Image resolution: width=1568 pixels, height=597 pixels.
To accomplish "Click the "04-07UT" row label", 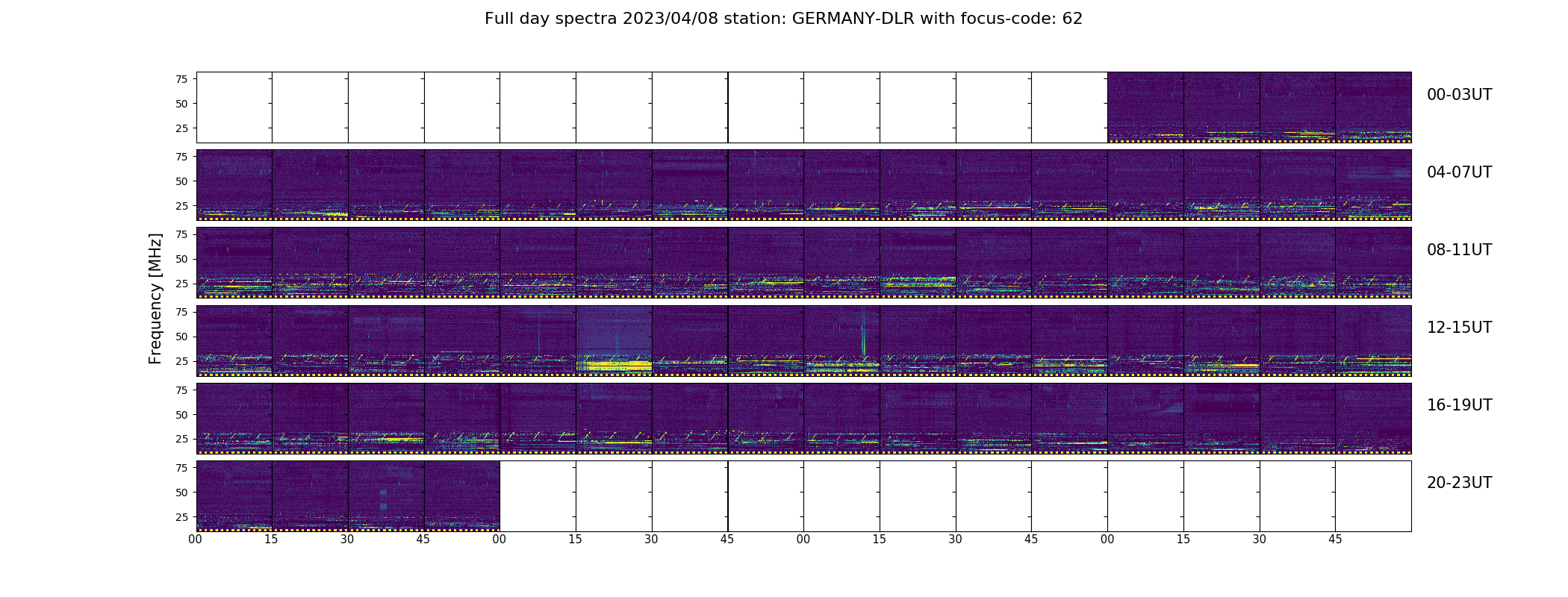I will [x=1459, y=172].
